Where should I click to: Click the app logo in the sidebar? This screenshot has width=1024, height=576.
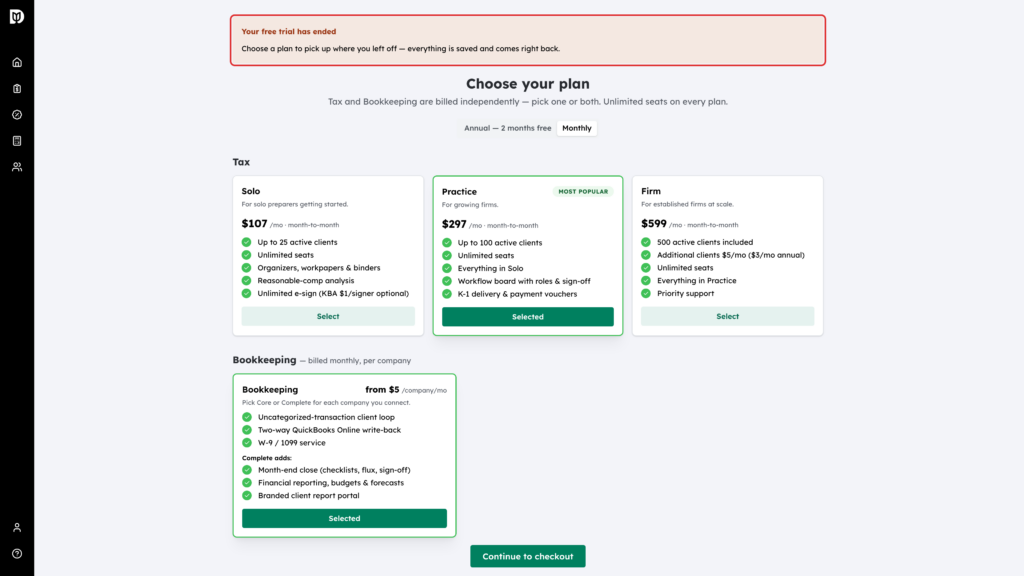pos(17,16)
